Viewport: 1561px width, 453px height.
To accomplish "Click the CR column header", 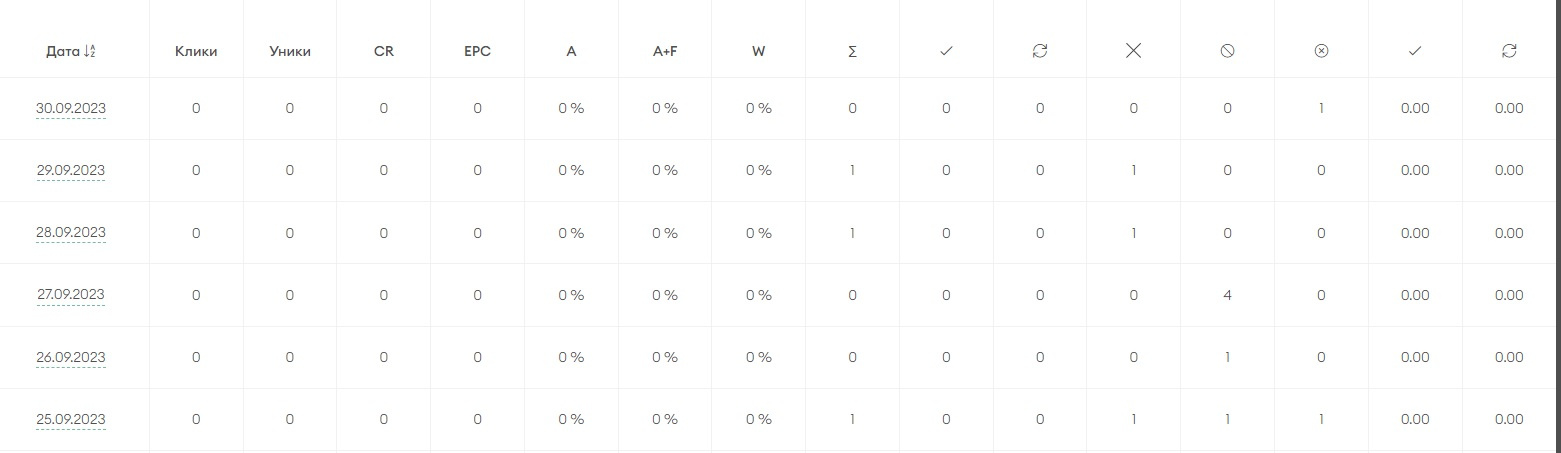I will pos(384,51).
